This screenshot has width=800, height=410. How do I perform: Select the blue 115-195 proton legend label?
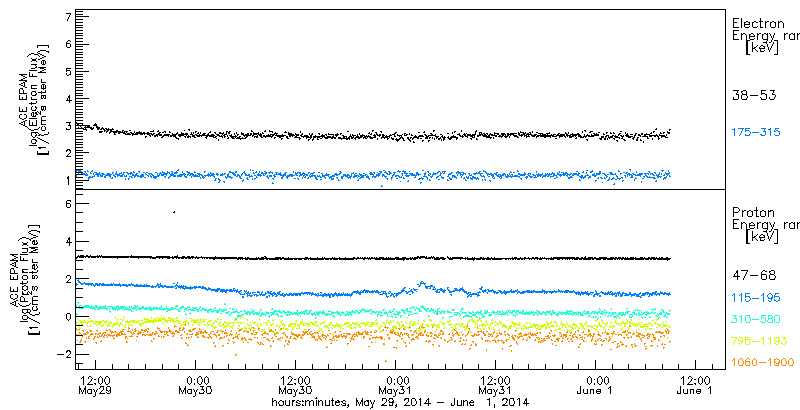pos(756,298)
